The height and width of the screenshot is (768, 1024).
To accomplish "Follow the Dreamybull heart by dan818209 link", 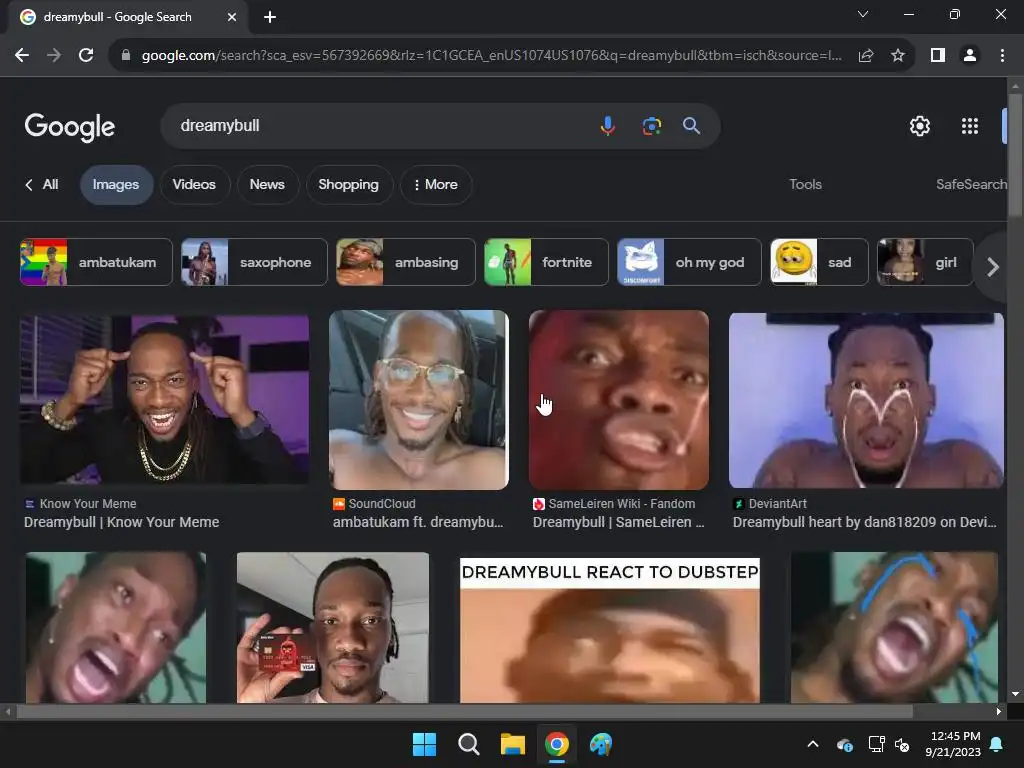I will [865, 522].
